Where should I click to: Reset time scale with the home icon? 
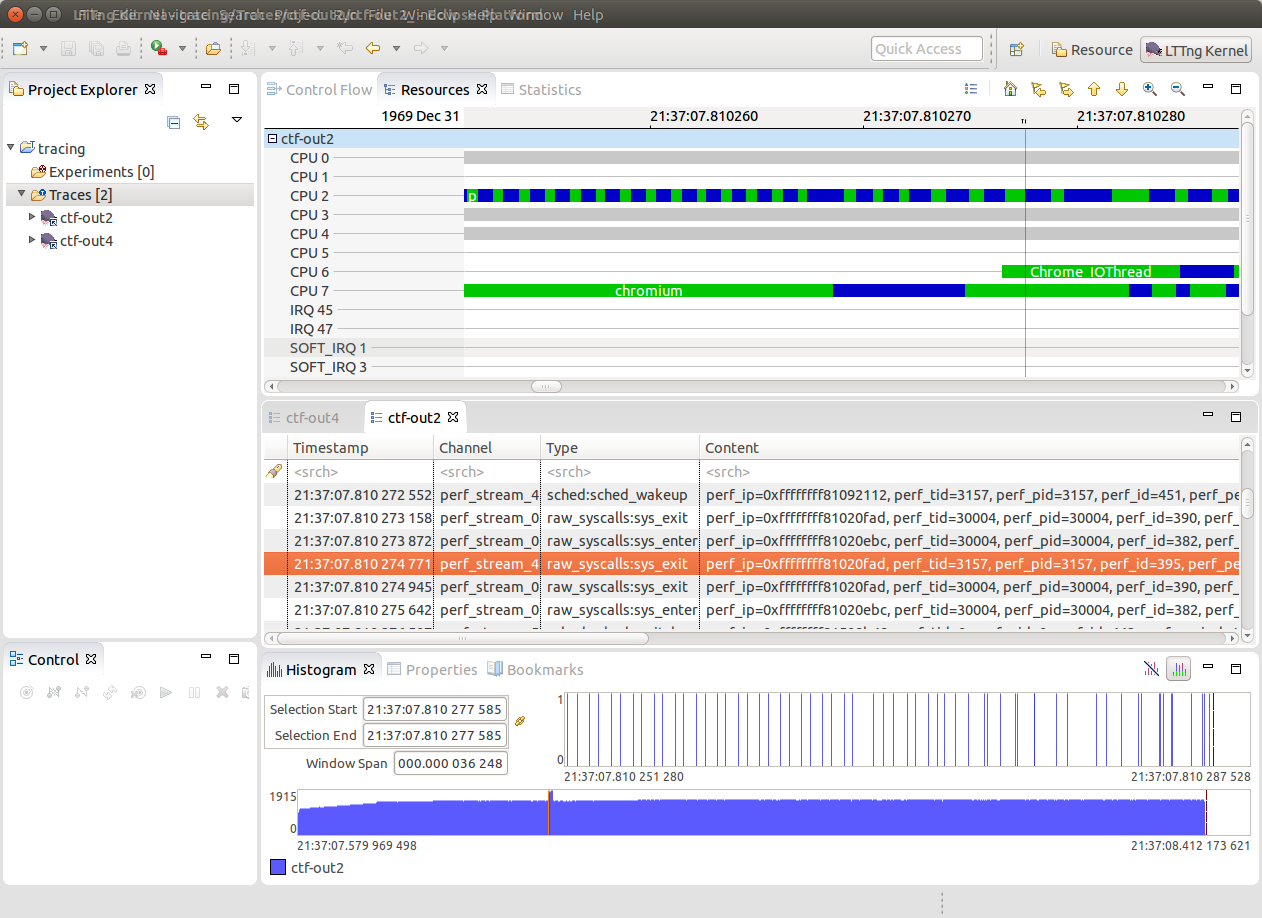coord(1010,89)
